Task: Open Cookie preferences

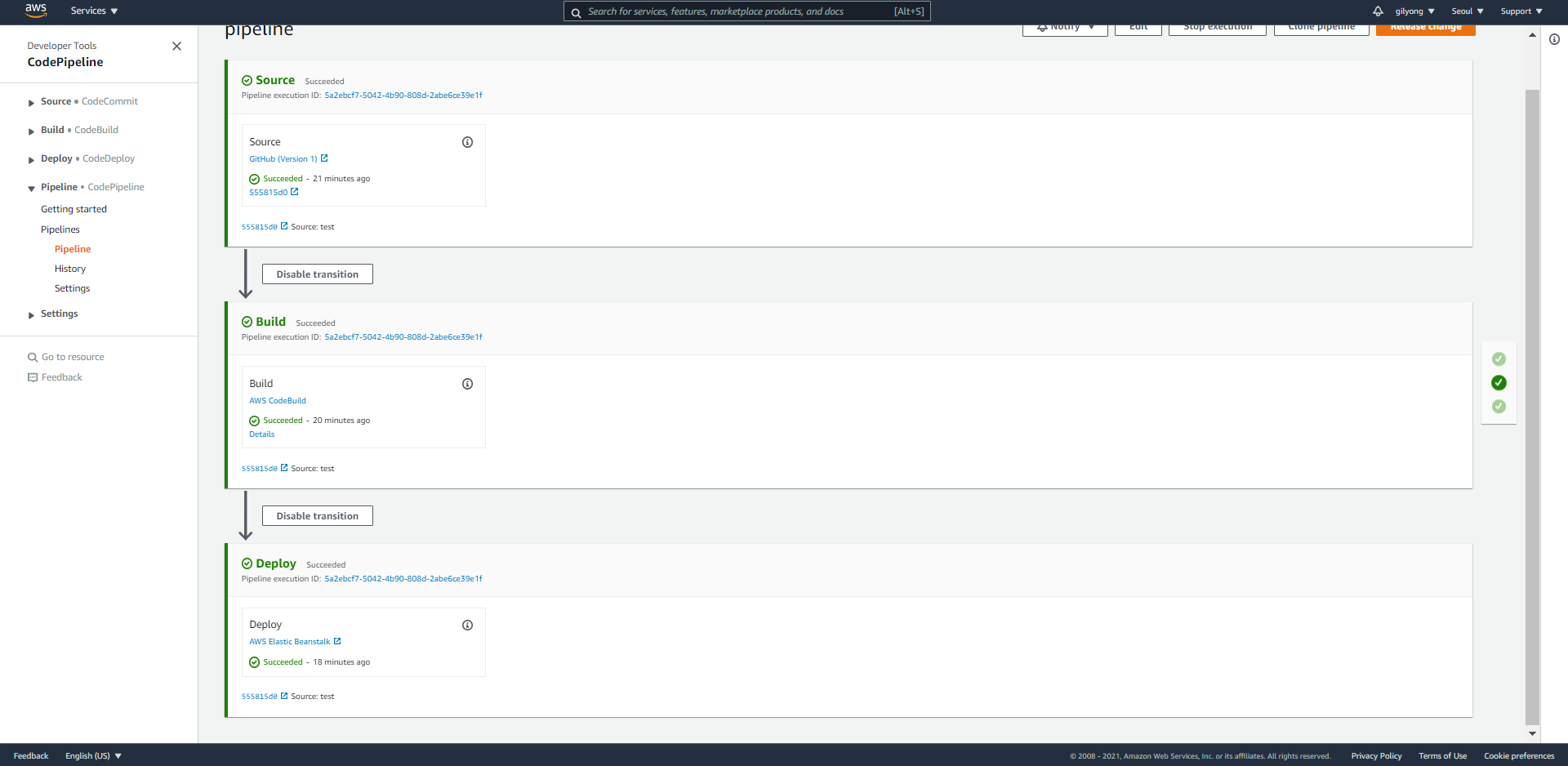Action: pos(1519,756)
